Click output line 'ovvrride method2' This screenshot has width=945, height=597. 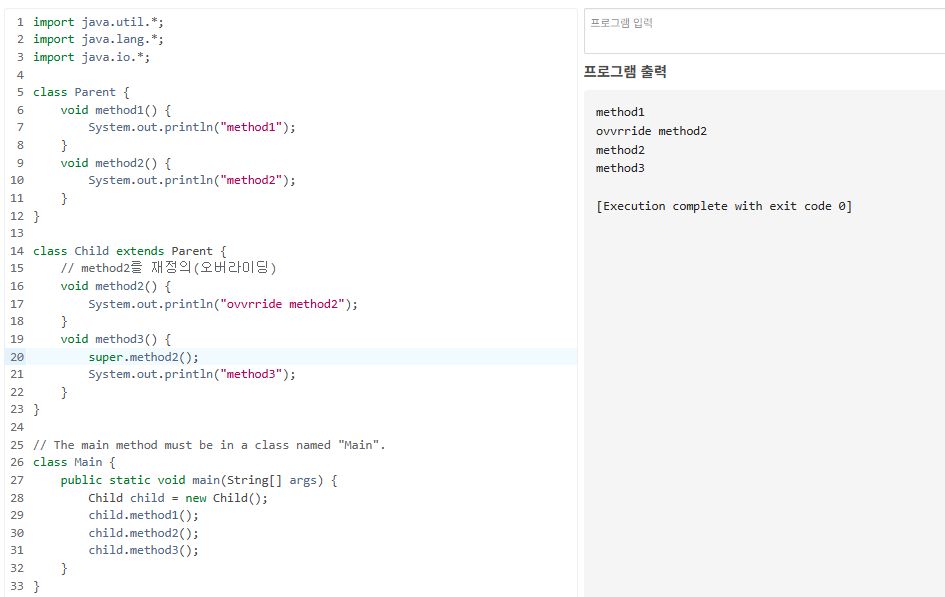(651, 131)
